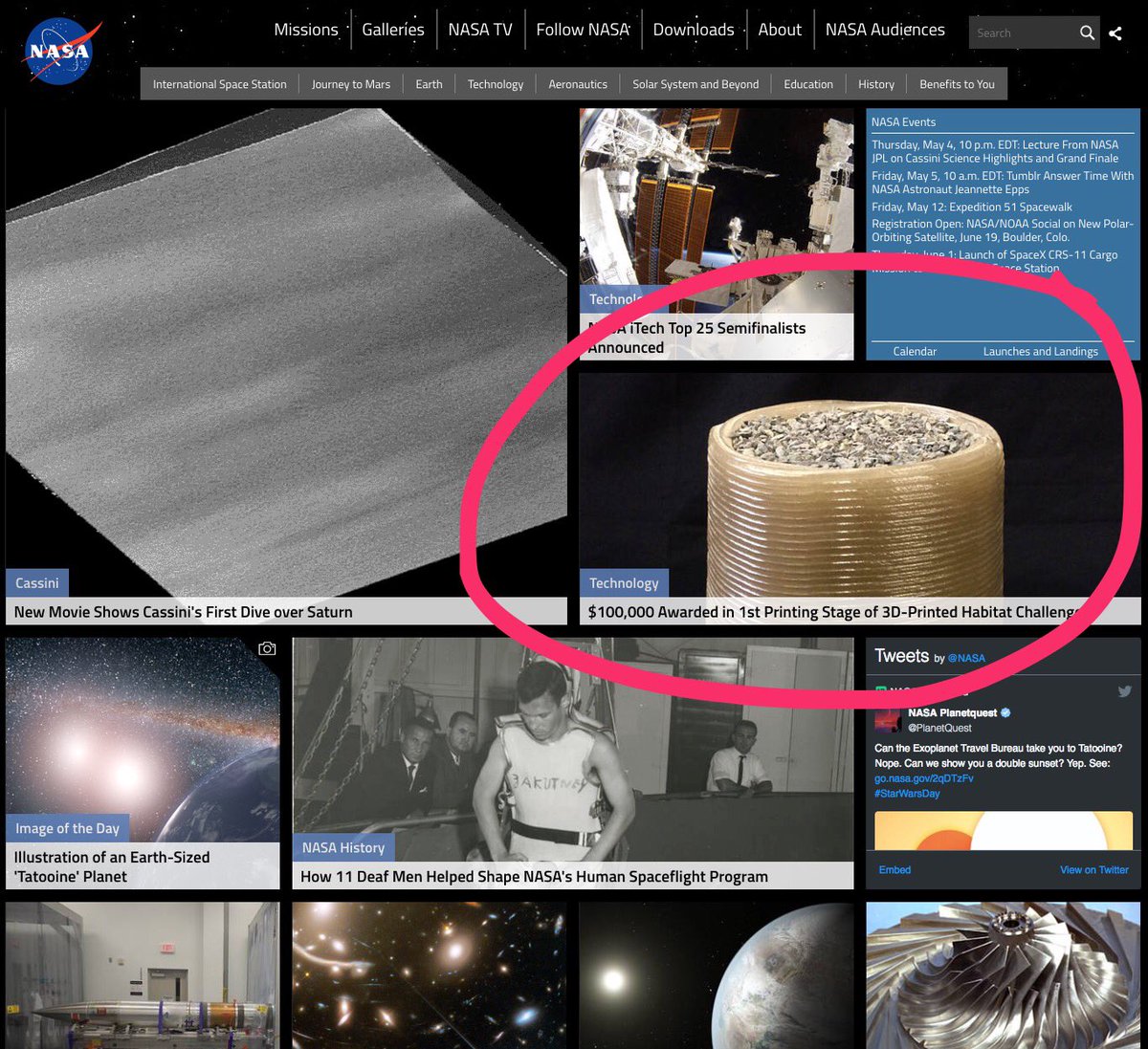Open the Calendar link in NASA Events
This screenshot has width=1148, height=1049.
pyautogui.click(x=915, y=351)
